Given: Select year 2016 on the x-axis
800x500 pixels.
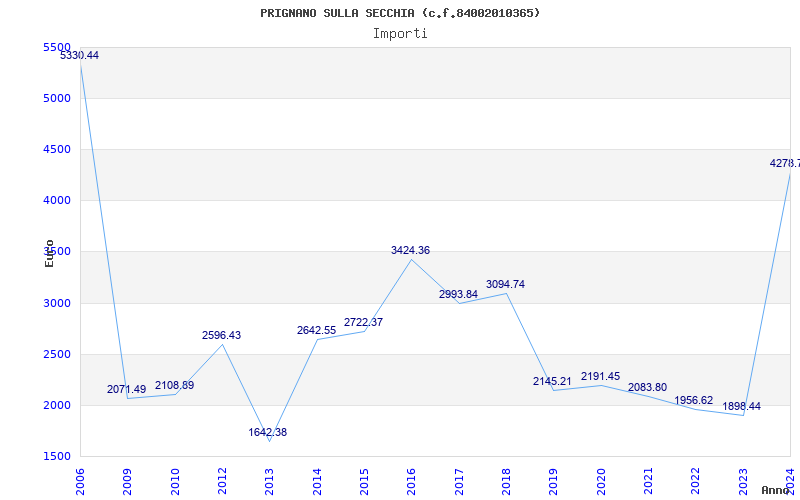Looking at the screenshot, I should click(411, 479).
